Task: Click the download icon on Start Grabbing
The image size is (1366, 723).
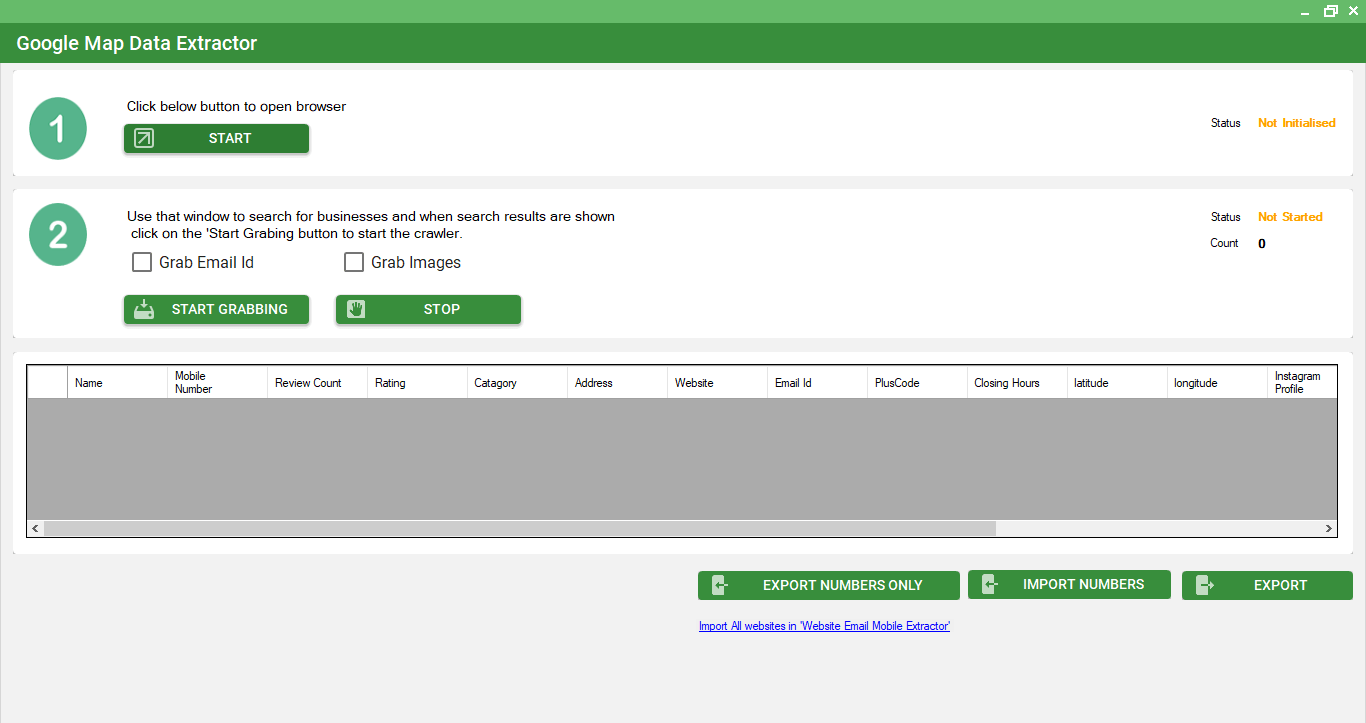Action: (144, 310)
